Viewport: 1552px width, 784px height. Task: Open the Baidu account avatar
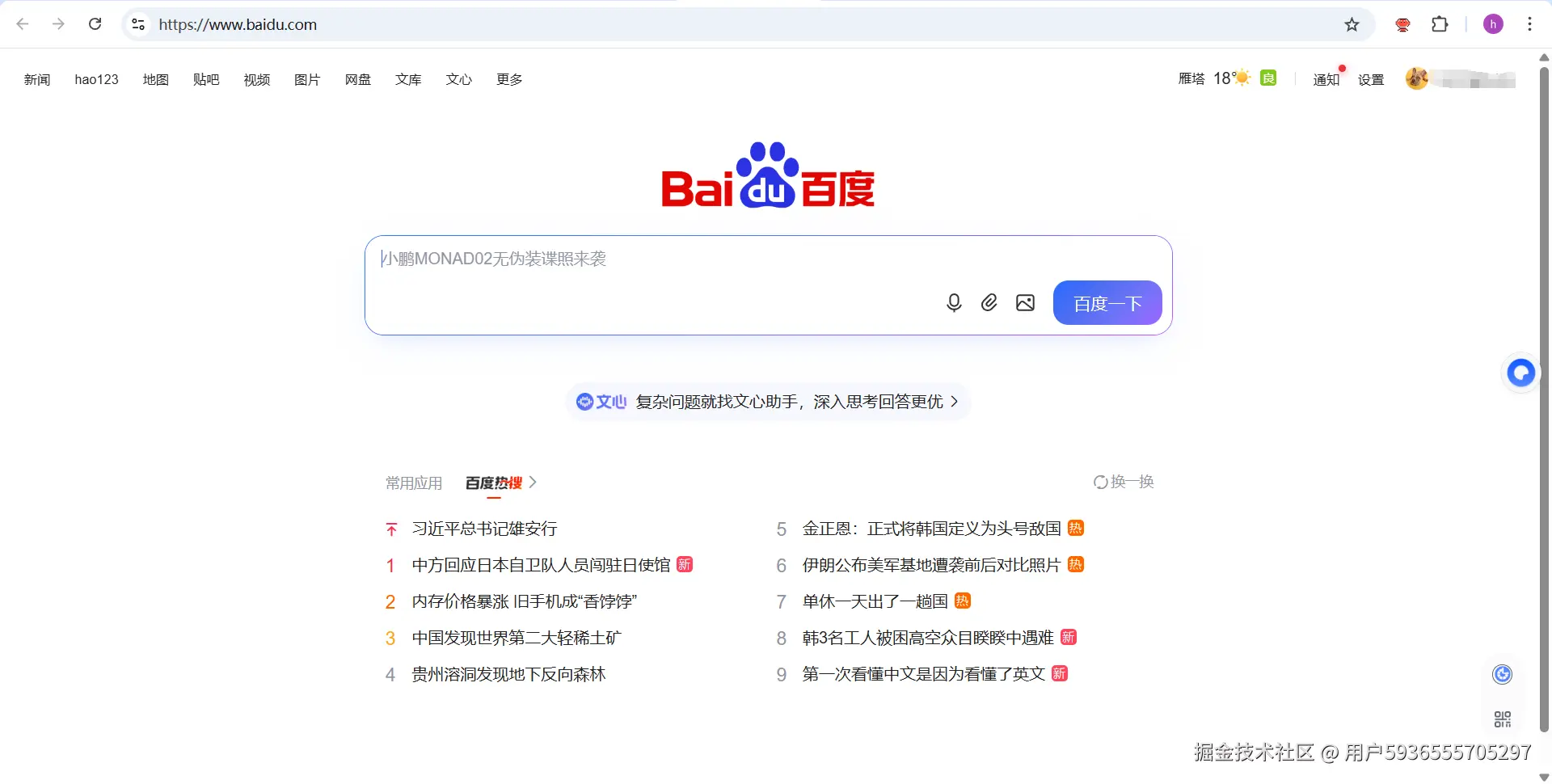point(1416,78)
